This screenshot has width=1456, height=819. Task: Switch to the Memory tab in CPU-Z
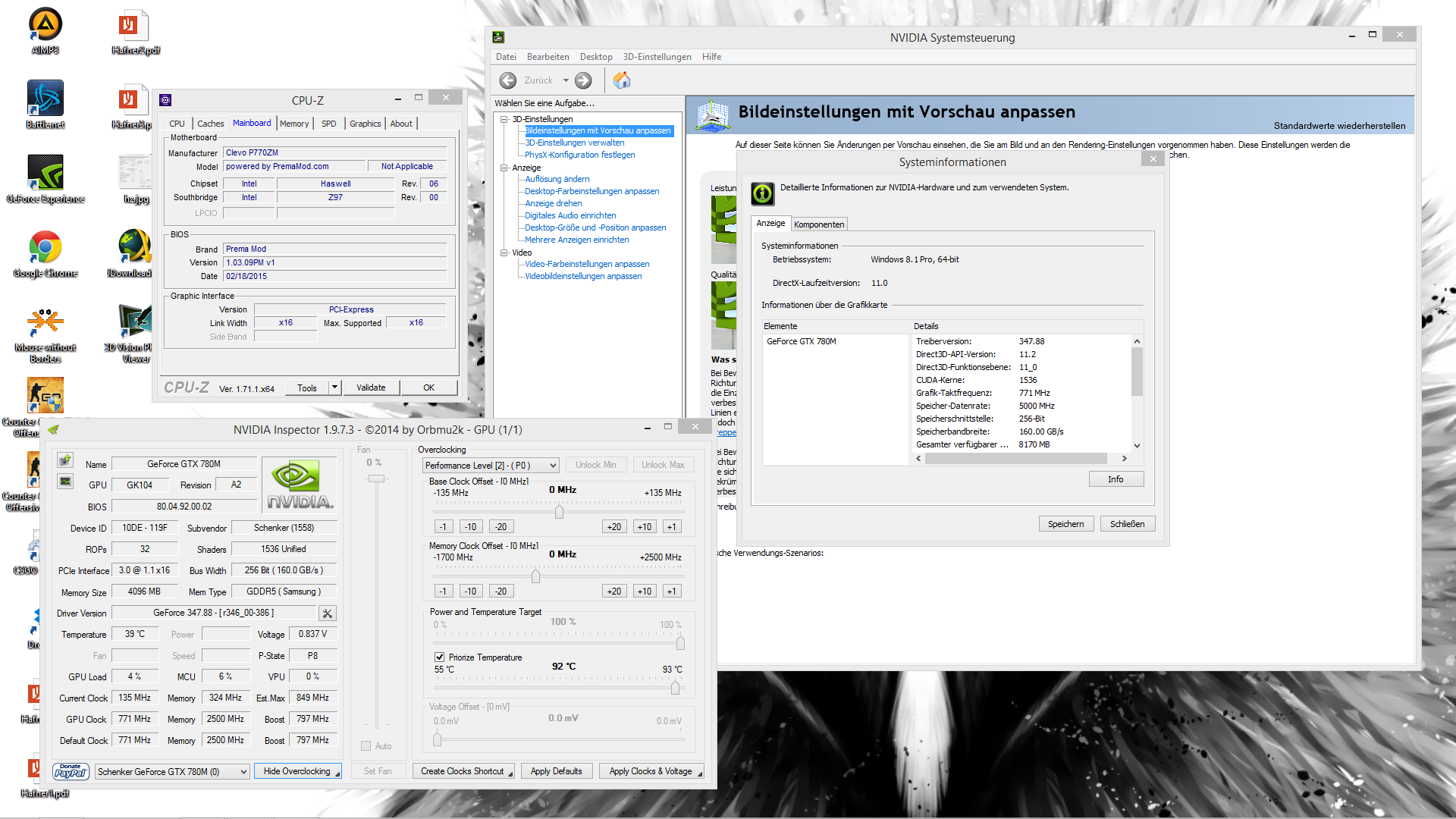click(x=294, y=124)
